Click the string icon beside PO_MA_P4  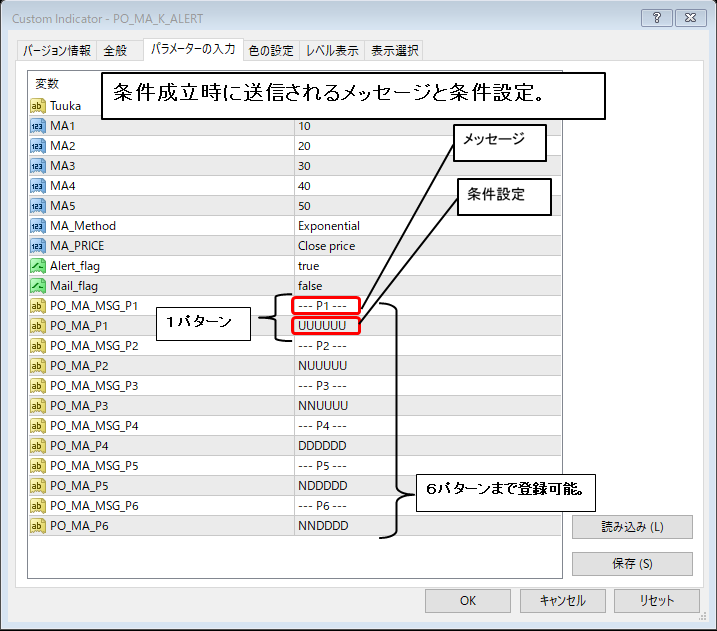pos(38,446)
